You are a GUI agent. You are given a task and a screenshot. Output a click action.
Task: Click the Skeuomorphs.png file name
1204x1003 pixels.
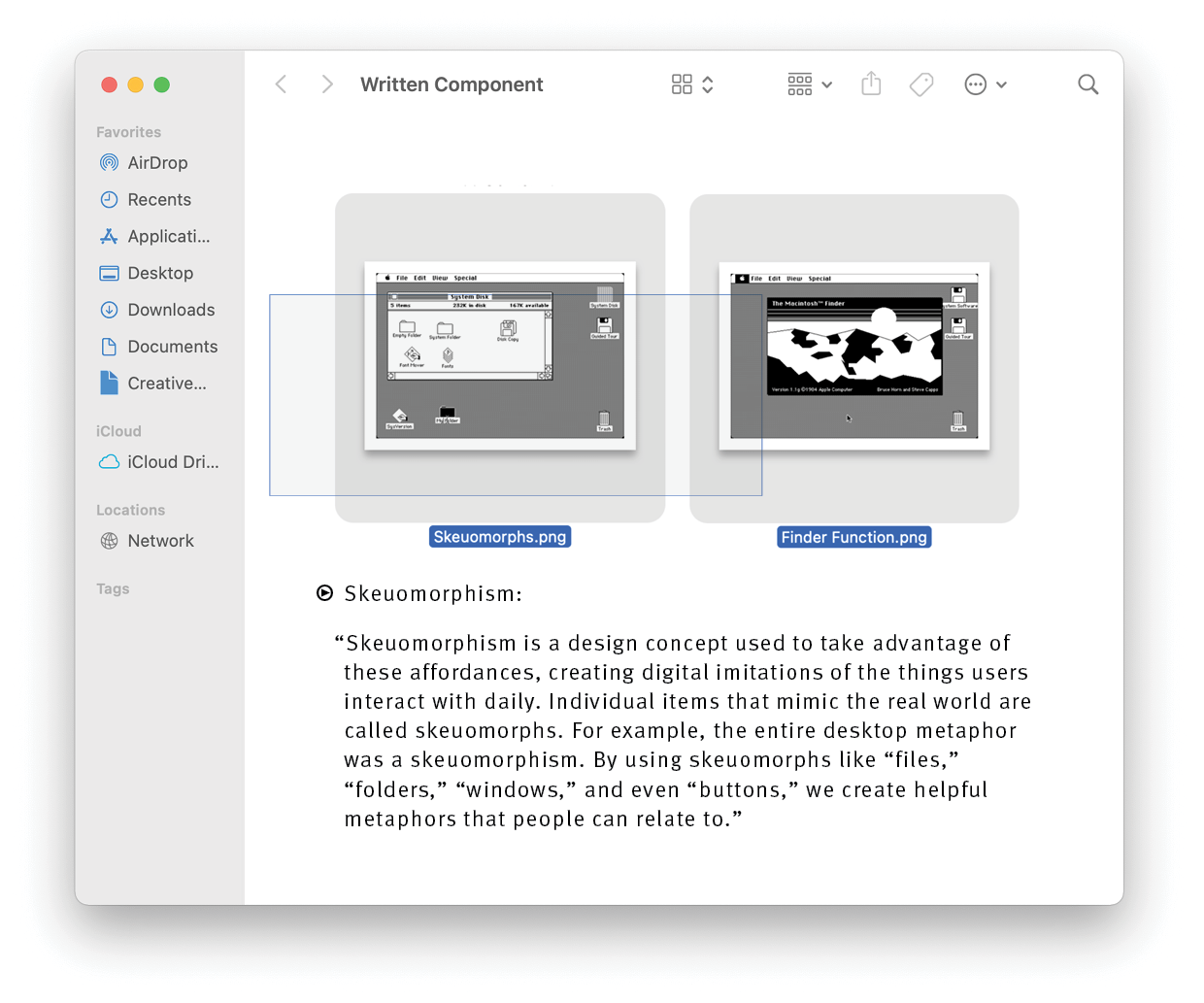tap(500, 537)
